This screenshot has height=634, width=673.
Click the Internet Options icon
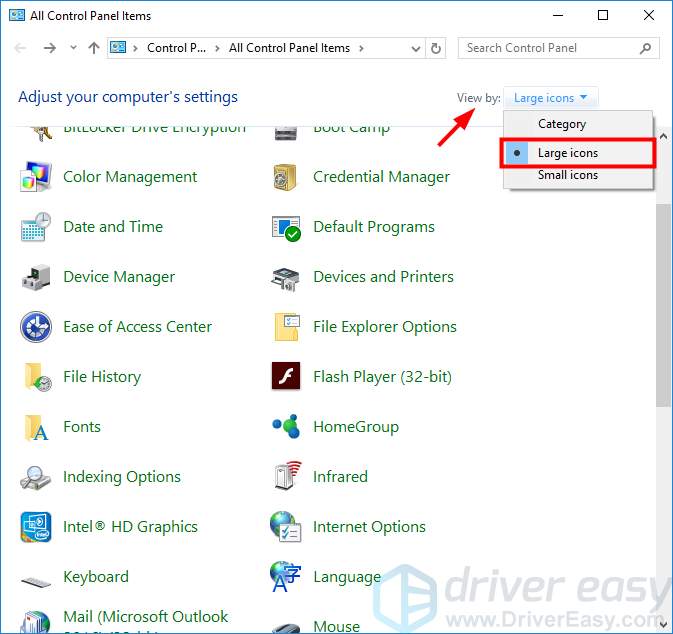286,527
